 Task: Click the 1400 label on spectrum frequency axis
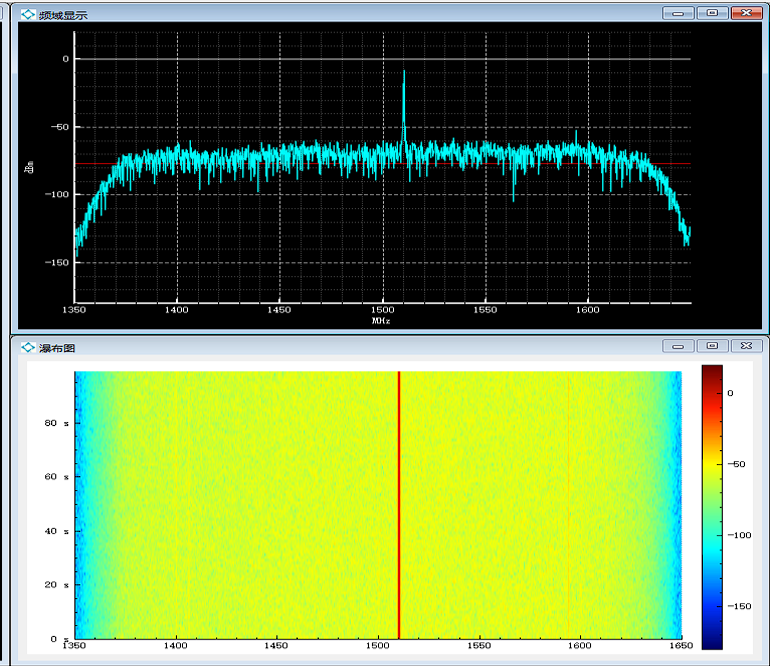pos(176,310)
